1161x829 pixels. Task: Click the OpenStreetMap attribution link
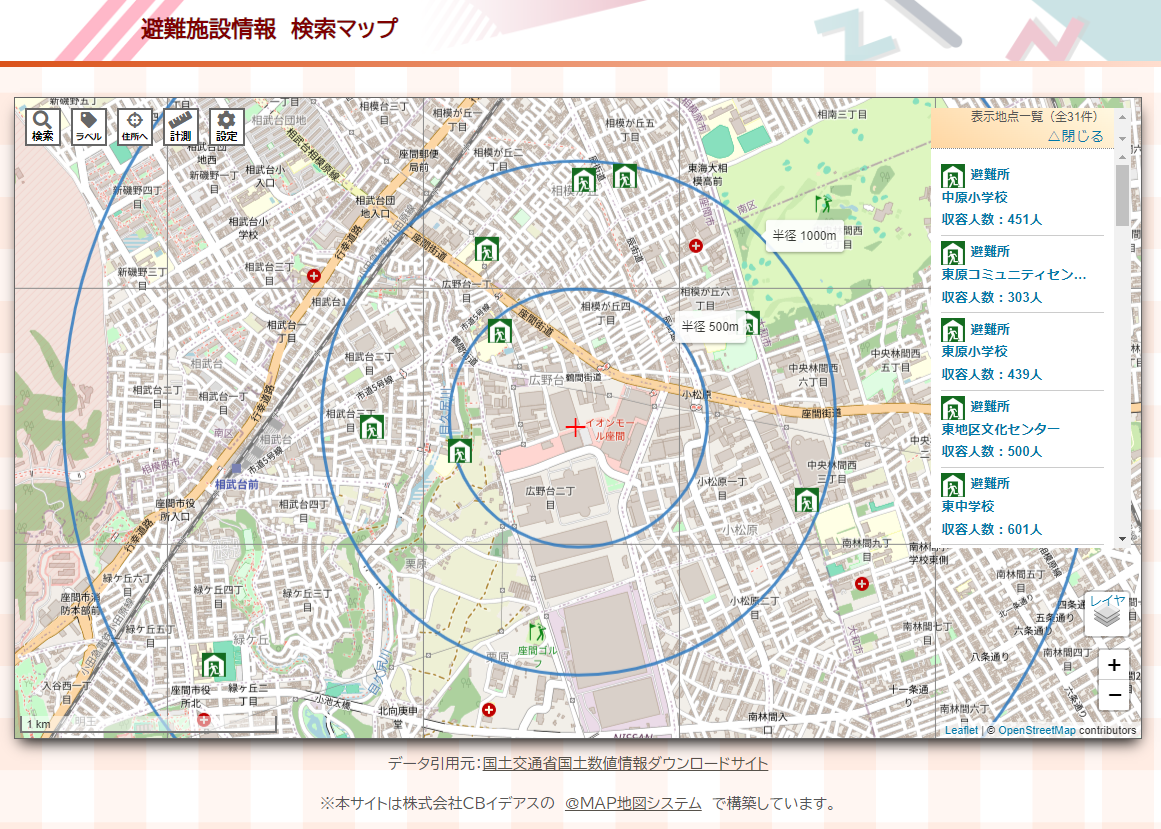coord(1036,730)
